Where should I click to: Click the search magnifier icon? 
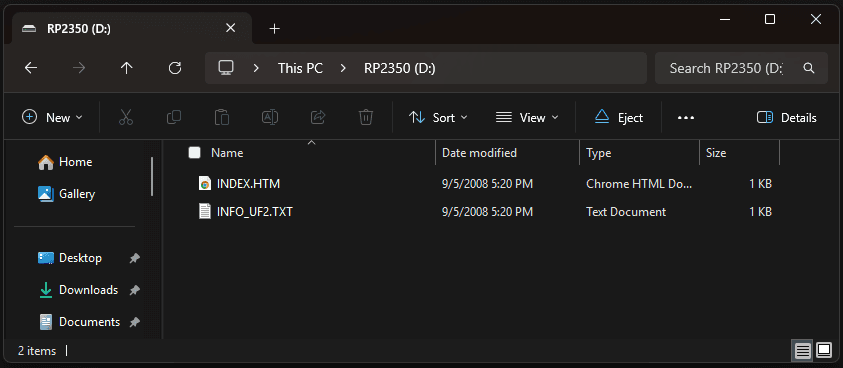point(809,68)
